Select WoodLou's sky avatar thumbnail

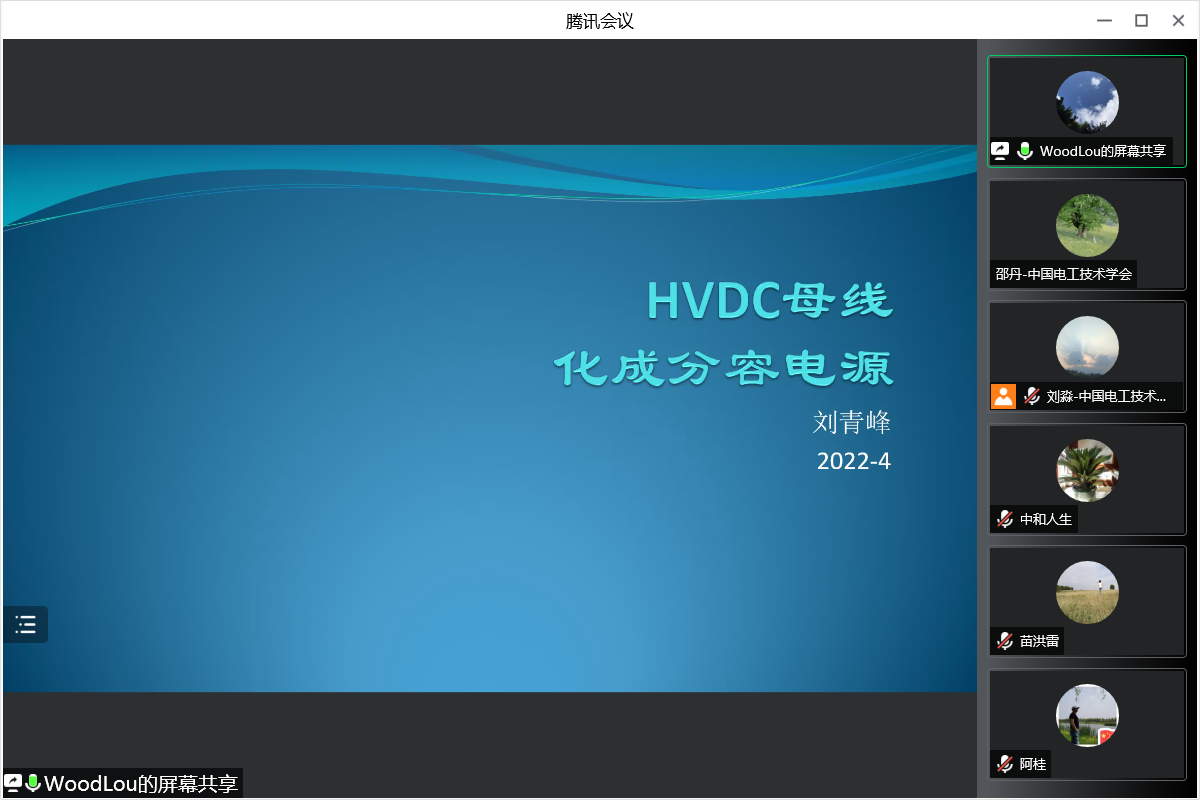coord(1087,102)
